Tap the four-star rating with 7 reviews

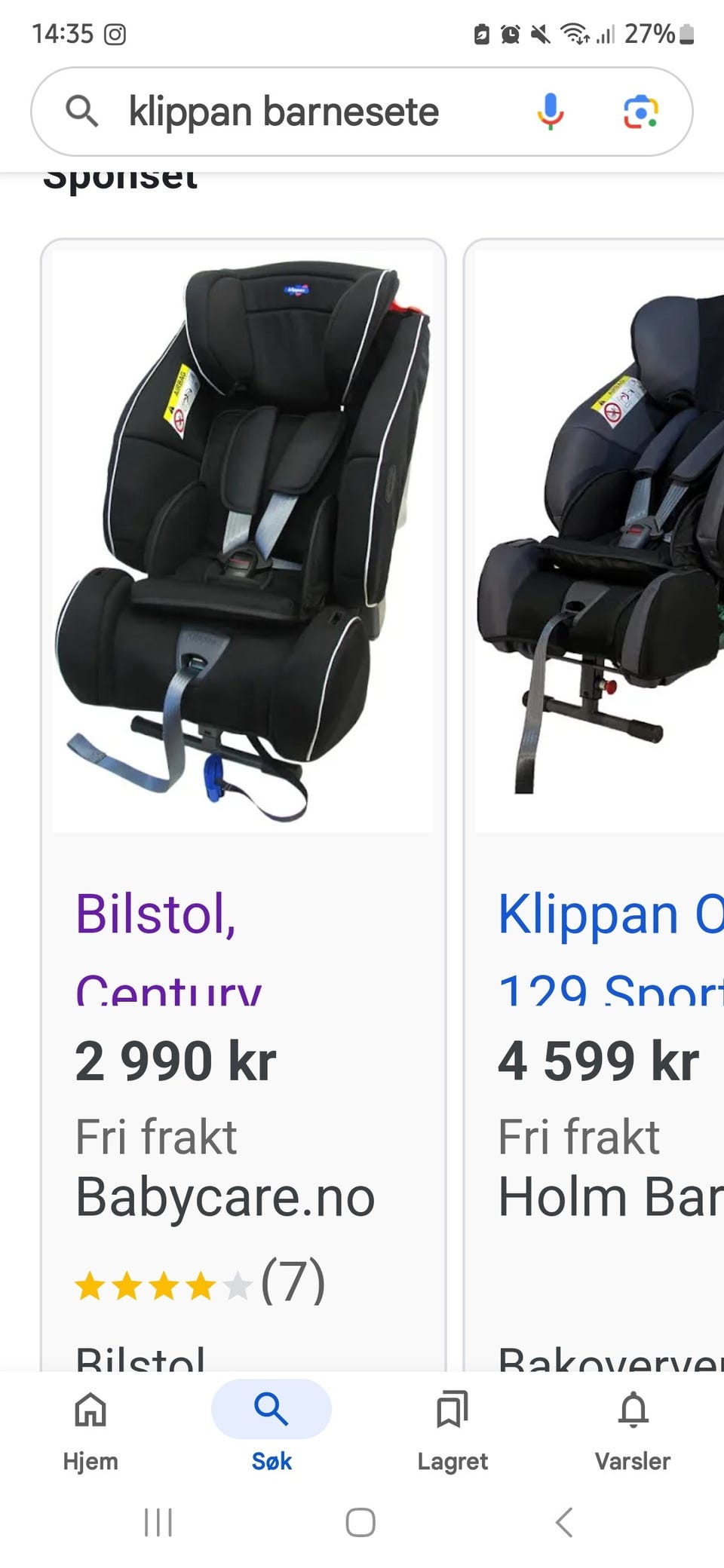(200, 1281)
